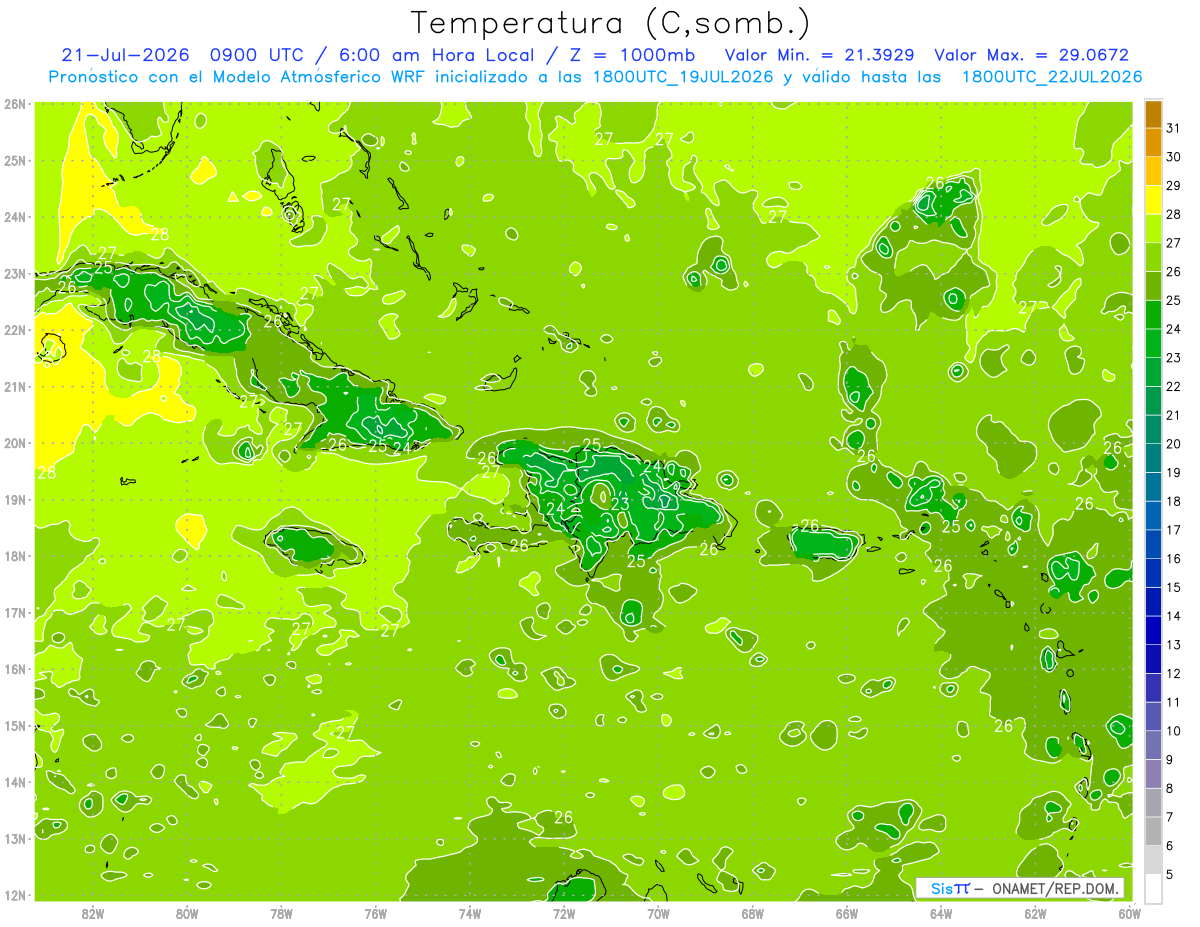
Task: Click the colorbar label "20"
Action: [x=1174, y=444]
